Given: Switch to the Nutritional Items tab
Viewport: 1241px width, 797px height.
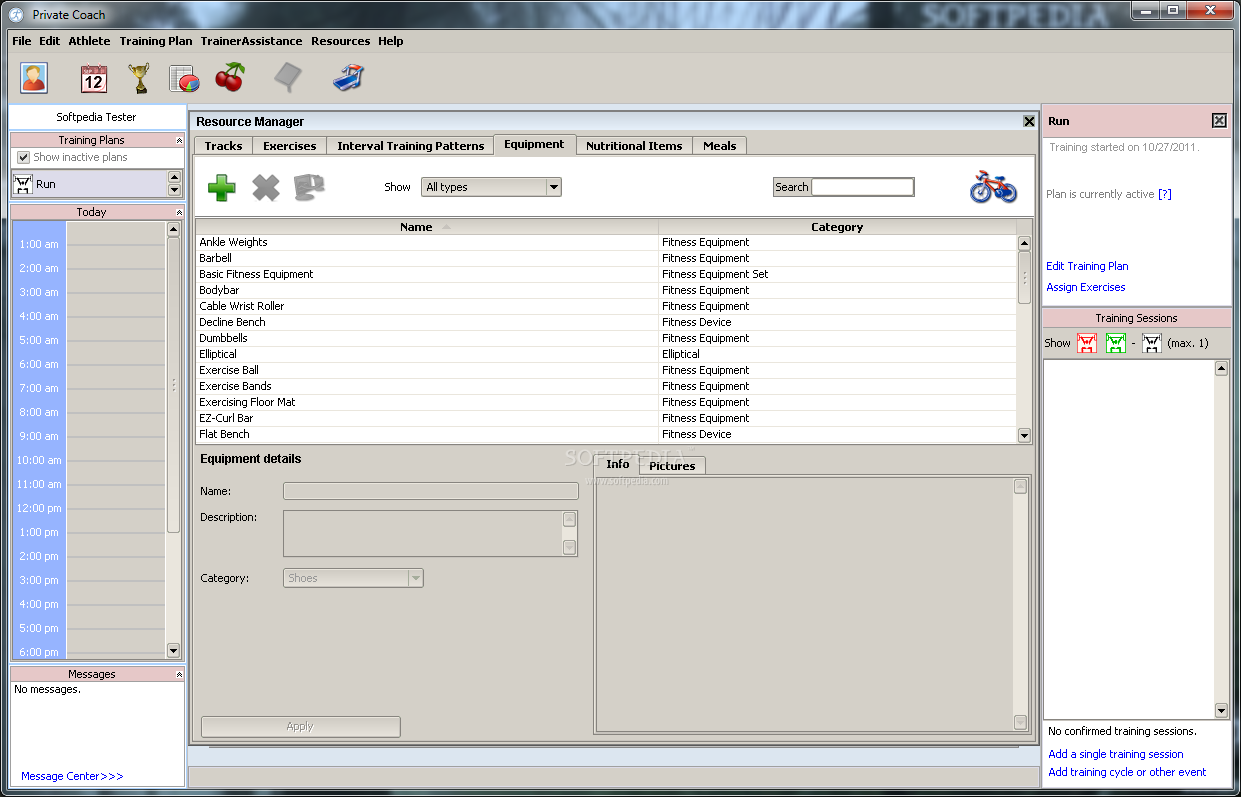Looking at the screenshot, I should point(634,146).
